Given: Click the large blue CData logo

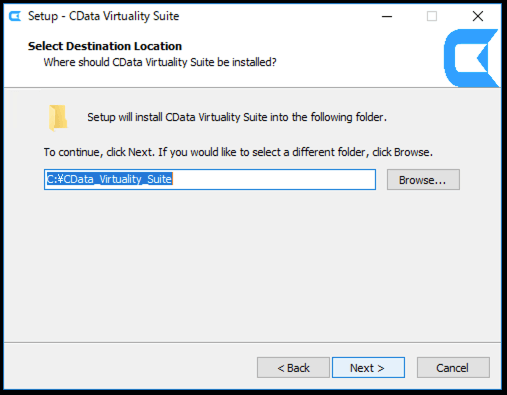Looking at the screenshot, I should pyautogui.click(x=472, y=58).
